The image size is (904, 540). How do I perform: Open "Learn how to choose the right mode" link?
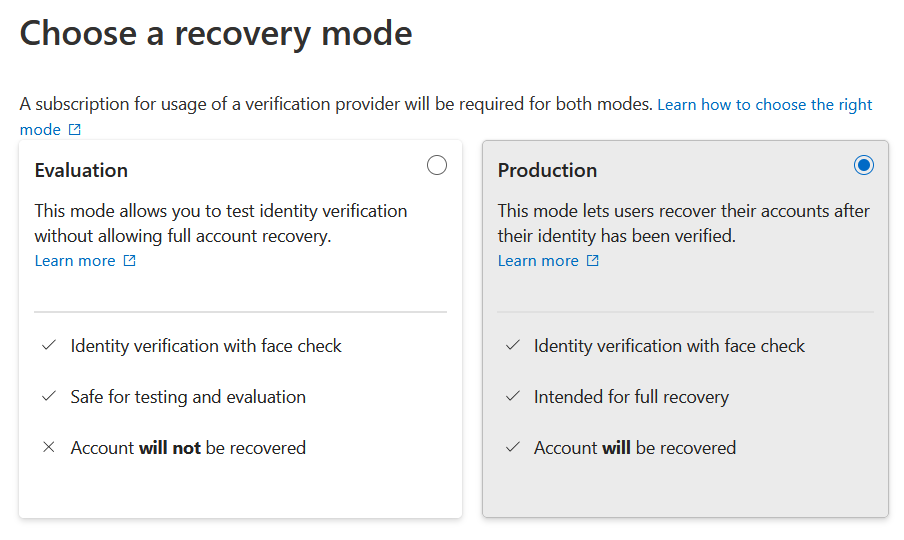(764, 105)
